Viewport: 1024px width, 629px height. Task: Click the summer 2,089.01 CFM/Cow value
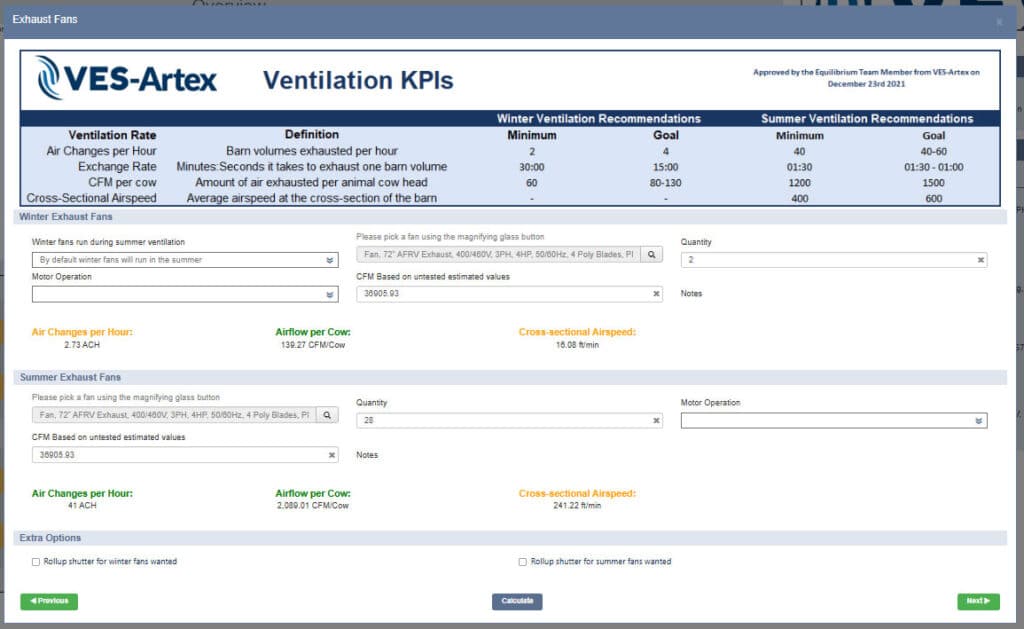[x=313, y=506]
